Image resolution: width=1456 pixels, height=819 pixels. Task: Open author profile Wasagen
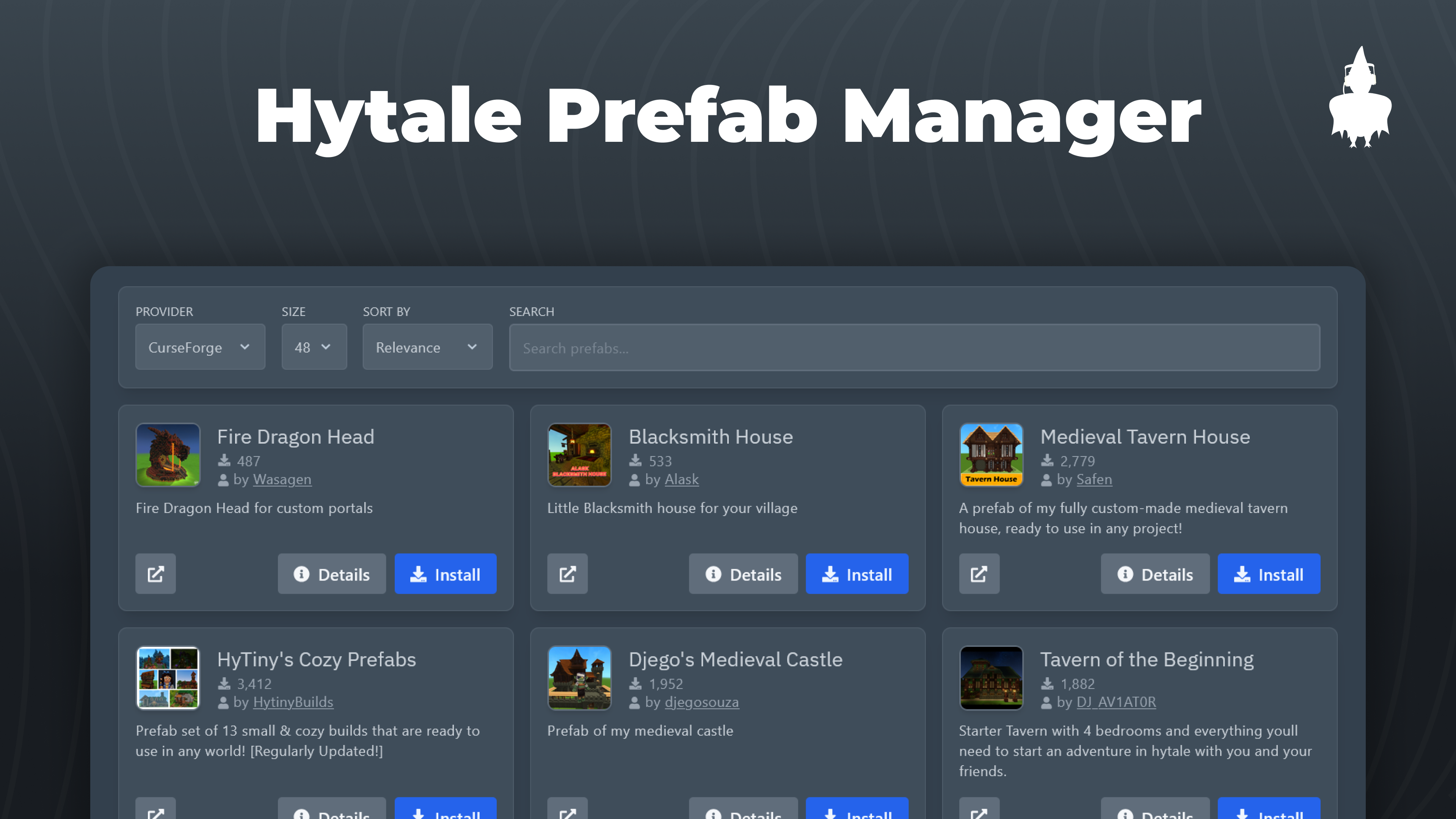(x=282, y=479)
